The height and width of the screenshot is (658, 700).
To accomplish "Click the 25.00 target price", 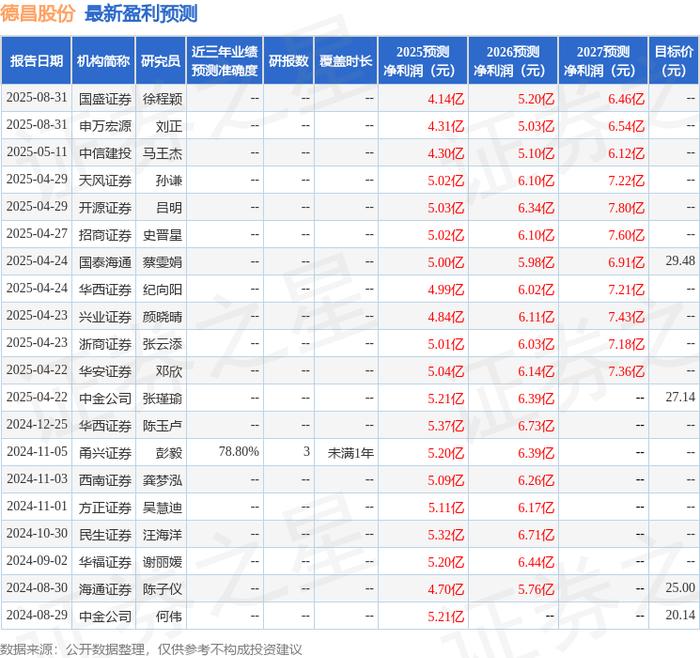I will click(x=680, y=587).
